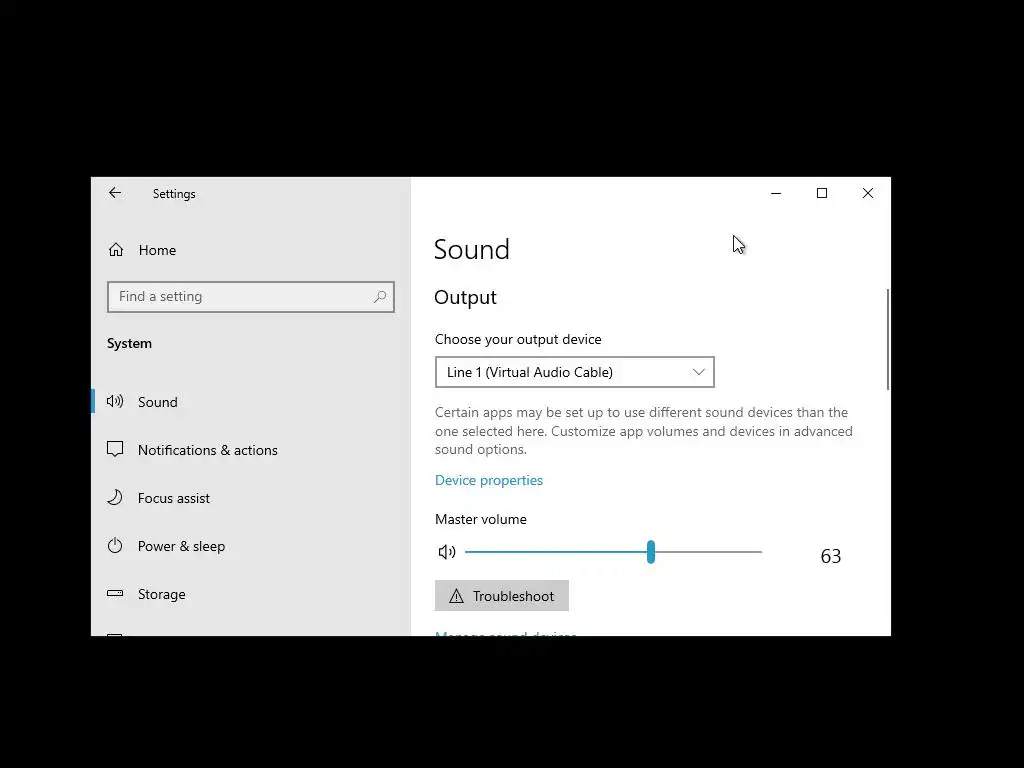Open the Home menu entry
The width and height of the screenshot is (1024, 768).
pyautogui.click(x=251, y=249)
